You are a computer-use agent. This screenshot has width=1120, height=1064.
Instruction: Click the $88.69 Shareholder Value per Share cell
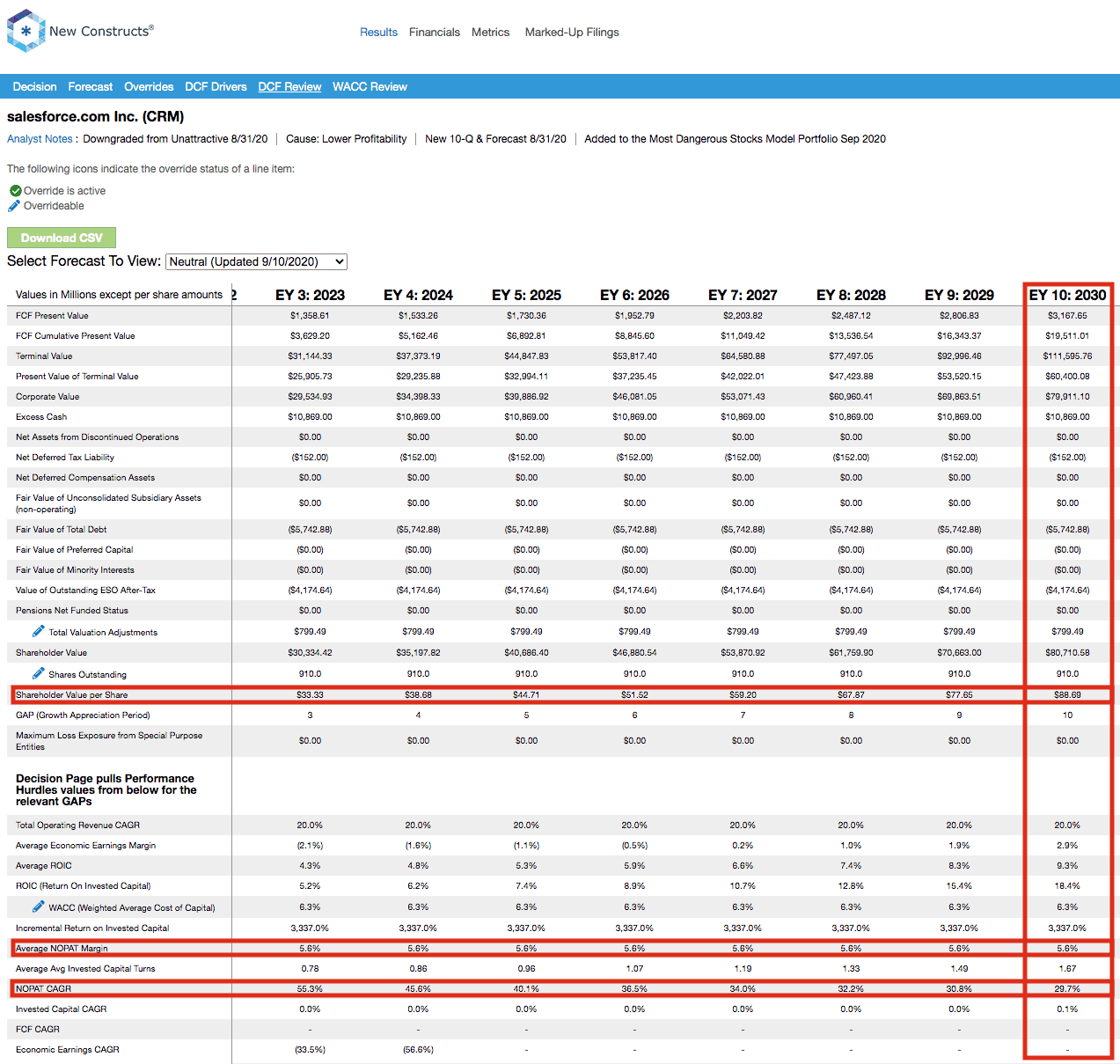click(x=1067, y=695)
